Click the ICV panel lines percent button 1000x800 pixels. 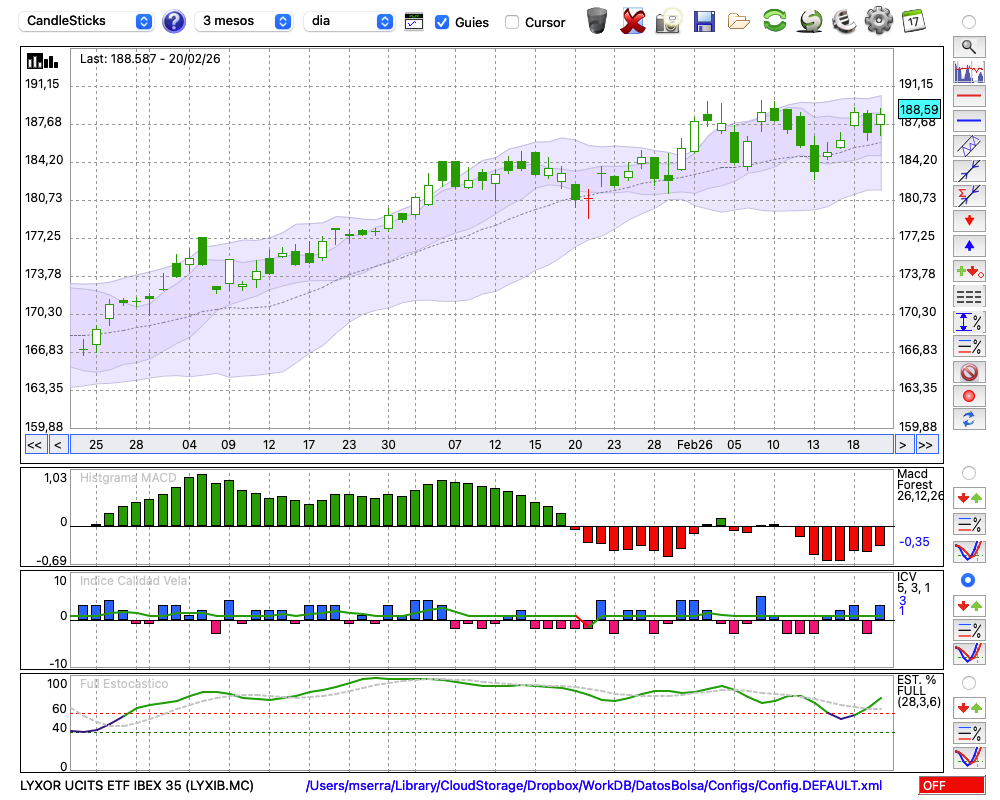pyautogui.click(x=969, y=630)
